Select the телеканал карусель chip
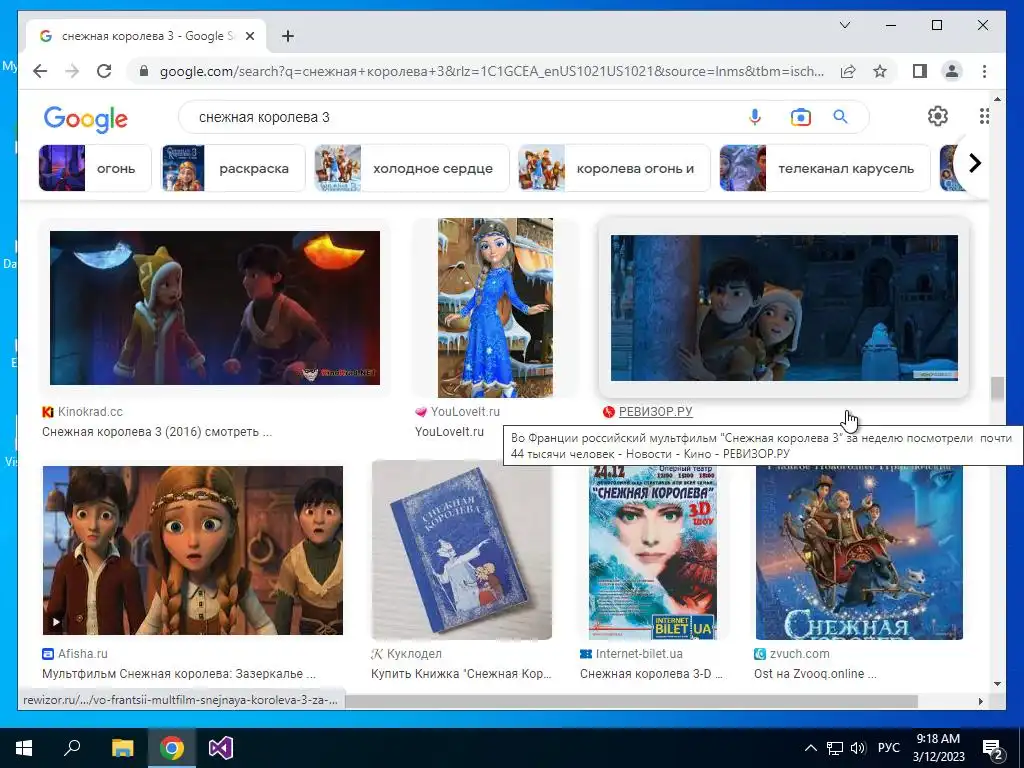 click(825, 168)
